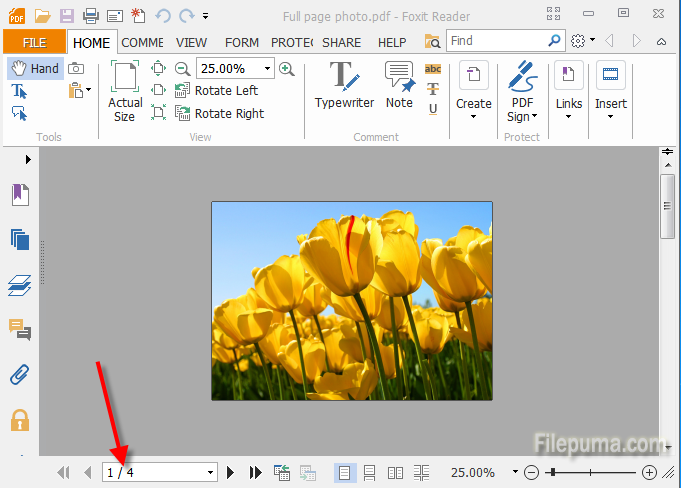681x488 pixels.
Task: Enable single page view mode
Action: (344, 472)
